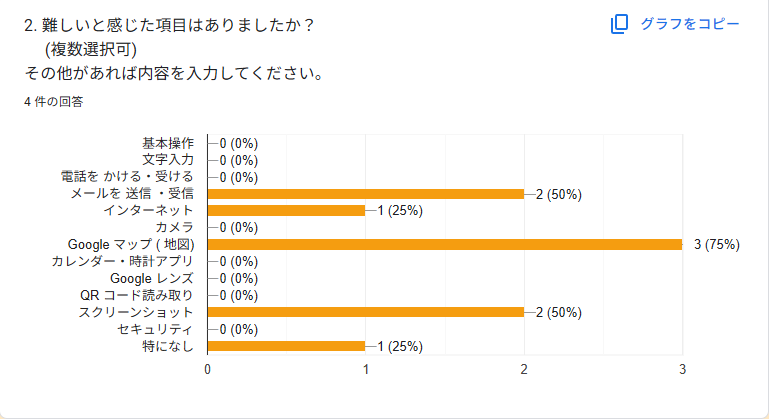Click the 基本操作 axis label
This screenshot has height=419, width=769.
[168, 143]
